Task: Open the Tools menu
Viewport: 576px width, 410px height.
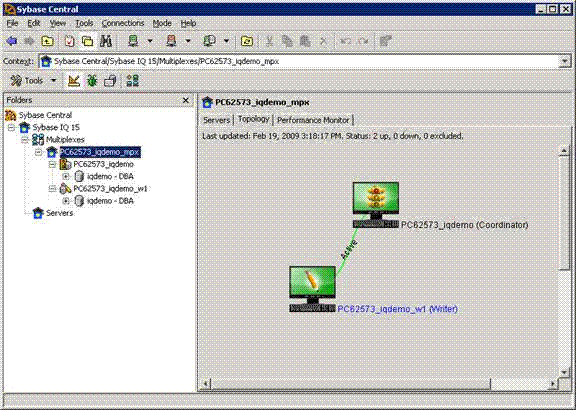Action: coord(84,23)
